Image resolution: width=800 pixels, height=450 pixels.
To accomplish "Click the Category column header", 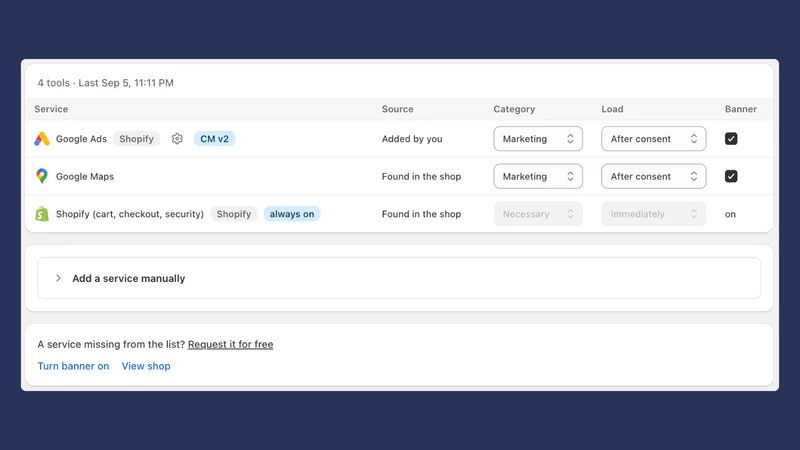I will click(x=514, y=109).
